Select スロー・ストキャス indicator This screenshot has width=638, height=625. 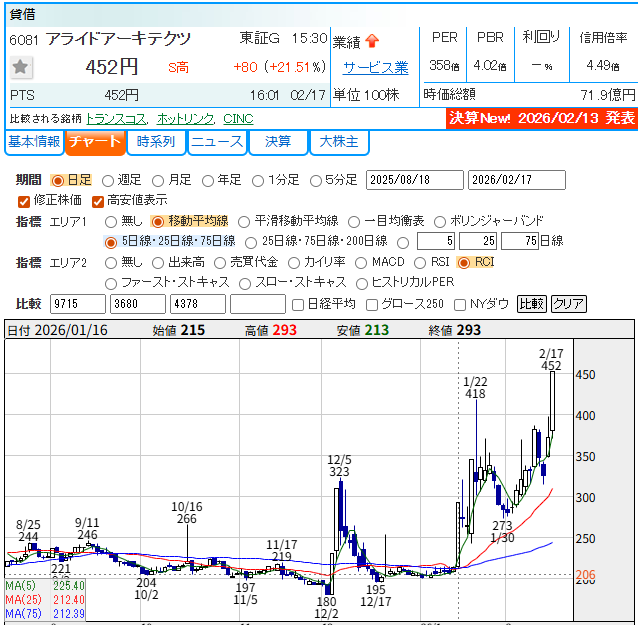pyautogui.click(x=245, y=284)
